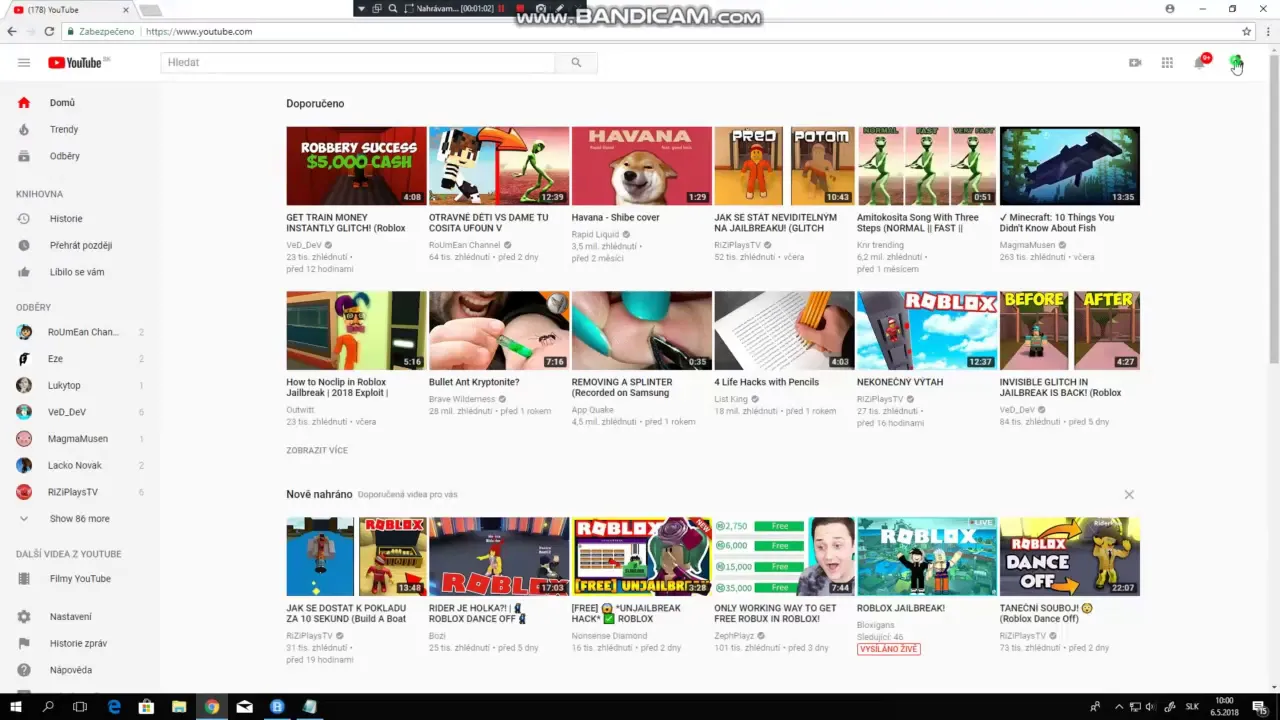
Task: Open Chrome three-dot menu
Action: coord(1269,31)
